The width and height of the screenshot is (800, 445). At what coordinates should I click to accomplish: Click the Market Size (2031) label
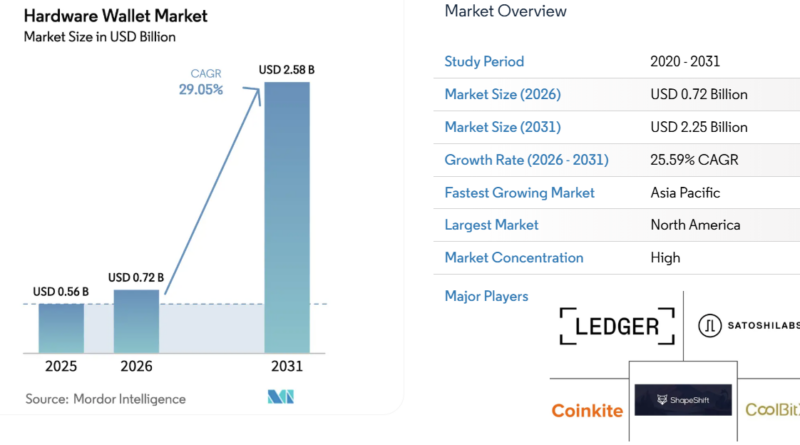502,127
